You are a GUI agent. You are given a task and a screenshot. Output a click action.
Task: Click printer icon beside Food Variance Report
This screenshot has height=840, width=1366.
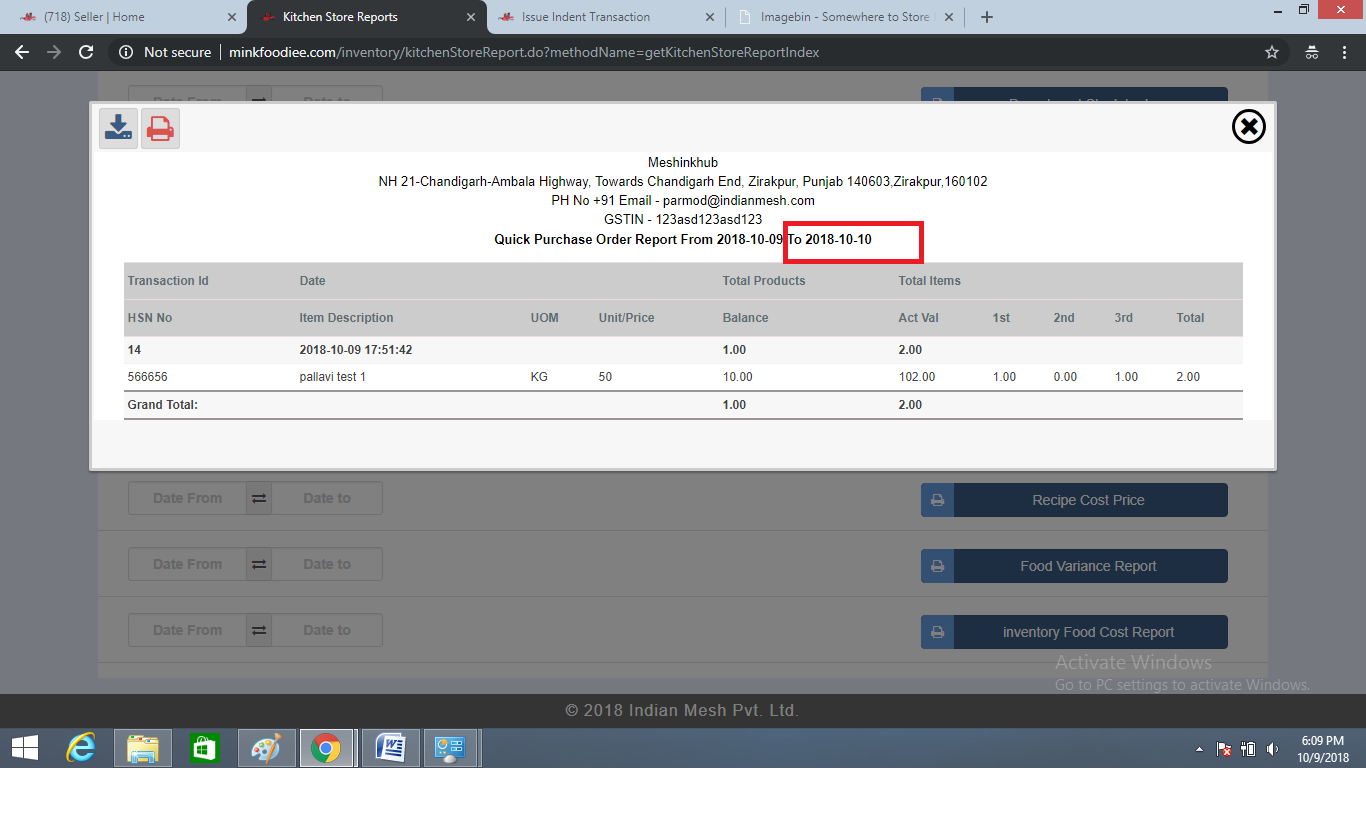coord(938,566)
